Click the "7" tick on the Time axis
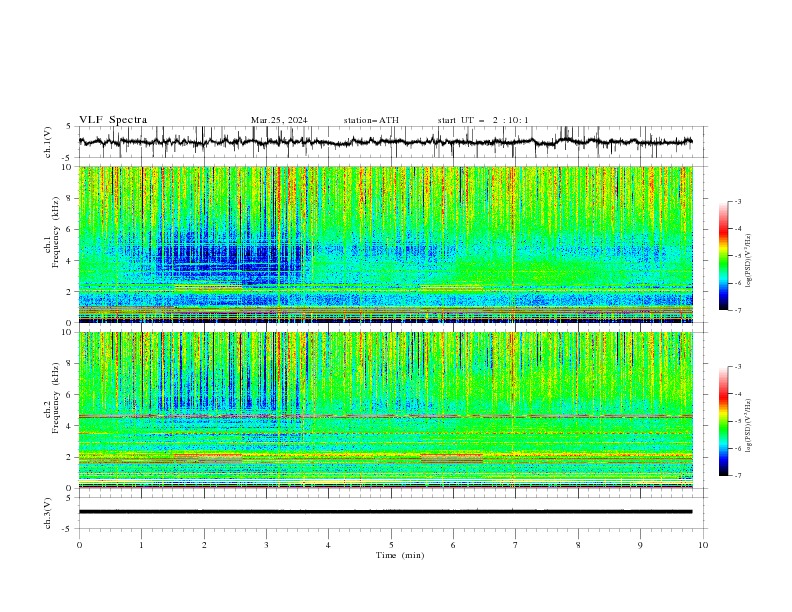 pos(516,545)
